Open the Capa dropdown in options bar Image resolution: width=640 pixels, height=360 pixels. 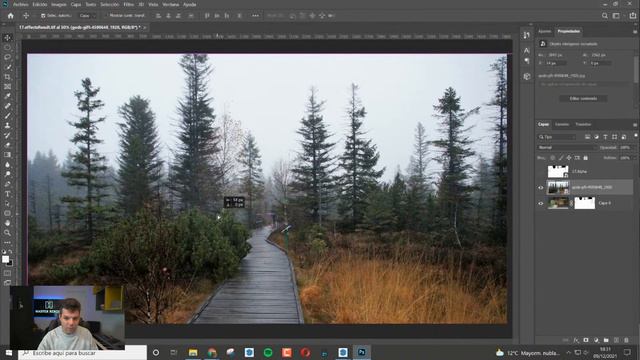[x=87, y=16]
